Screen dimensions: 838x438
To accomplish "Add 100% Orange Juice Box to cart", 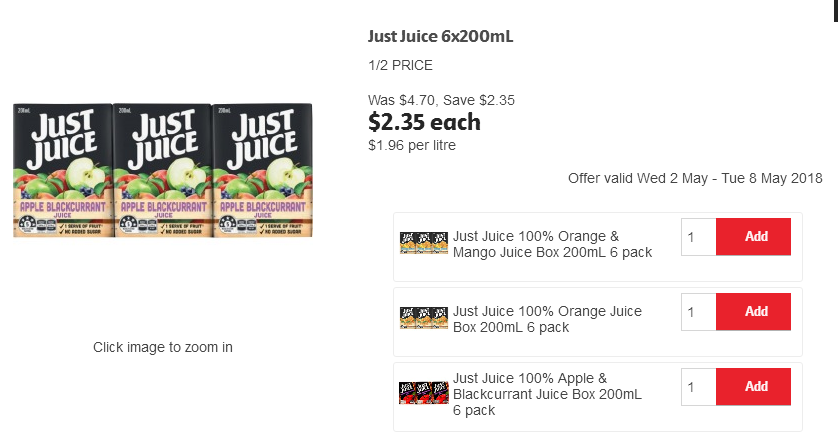I will [753, 311].
